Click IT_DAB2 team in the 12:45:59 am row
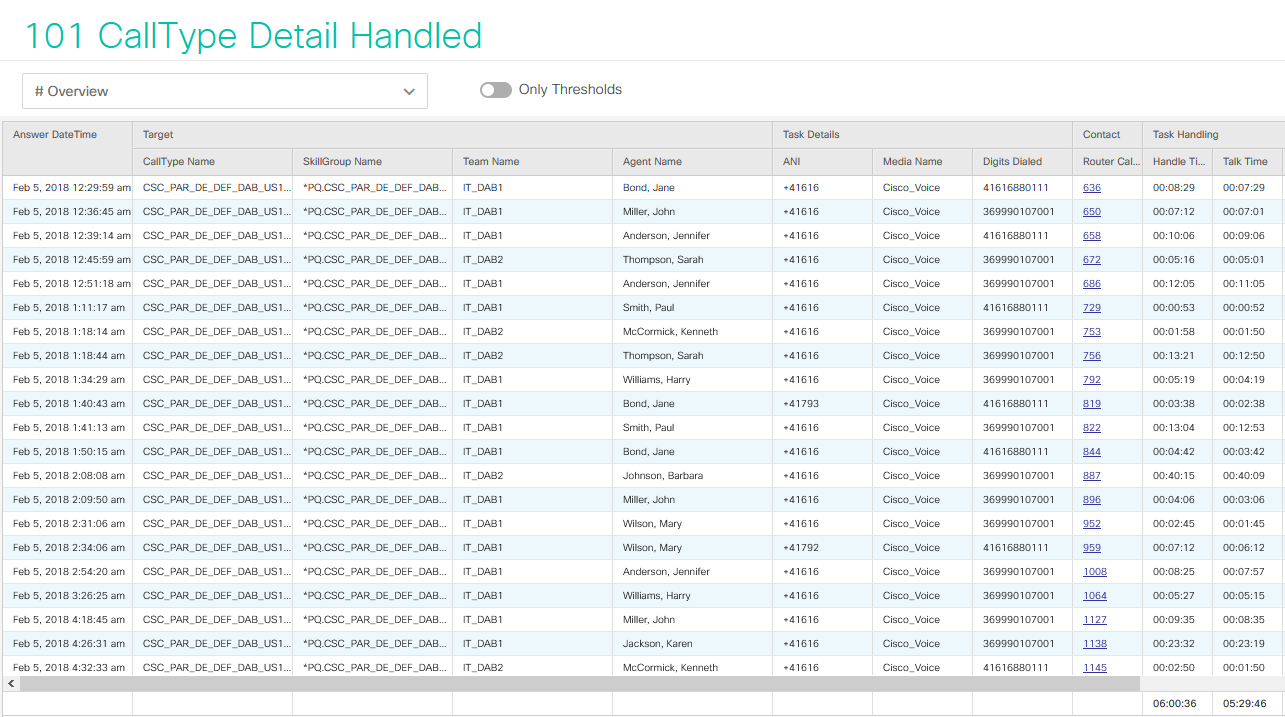1285x717 pixels. (x=483, y=260)
